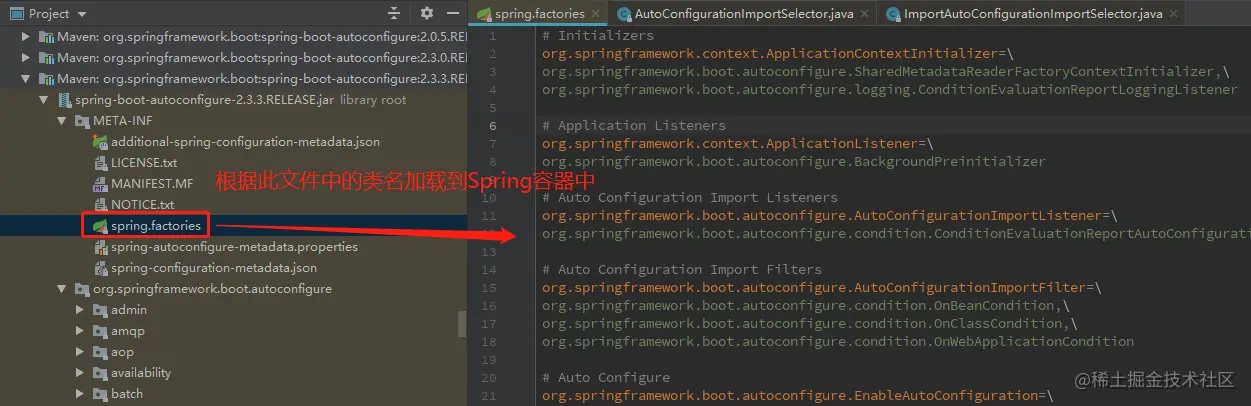Click the aop package folder icon
1251x406 pixels.
tap(100, 351)
